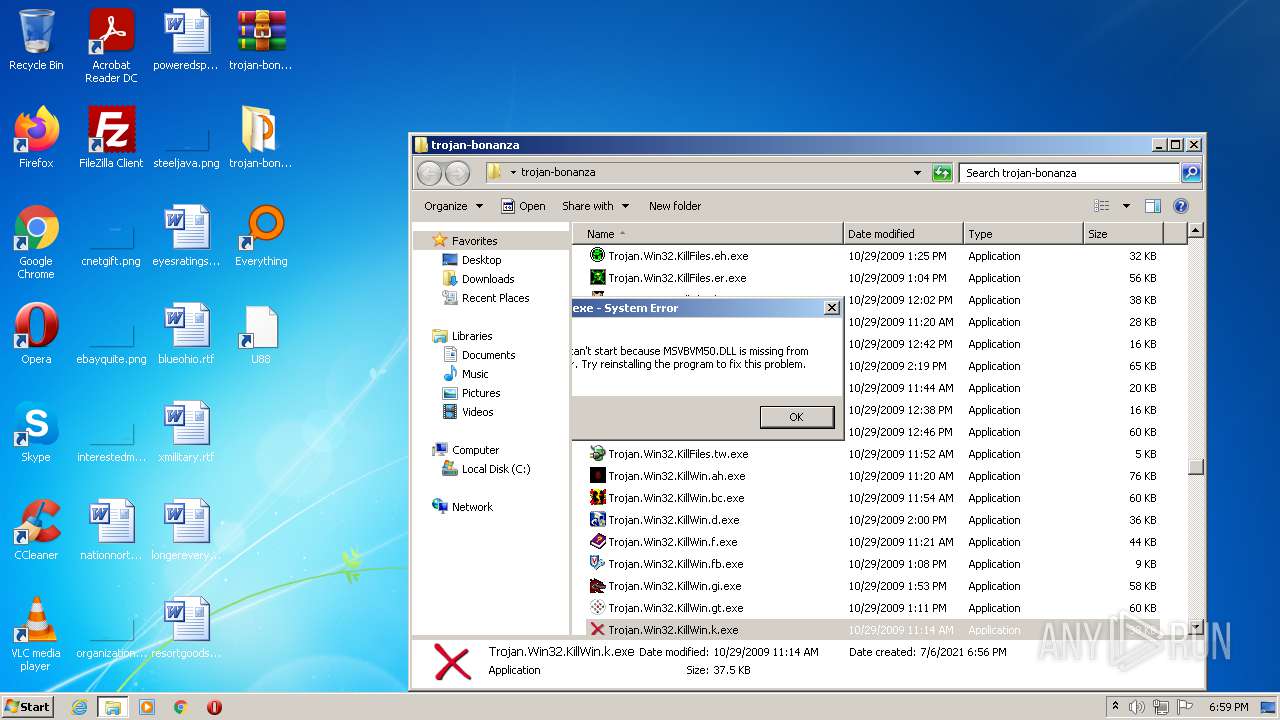Open Explorer help question mark icon
The image size is (1280, 720).
coord(1180,206)
